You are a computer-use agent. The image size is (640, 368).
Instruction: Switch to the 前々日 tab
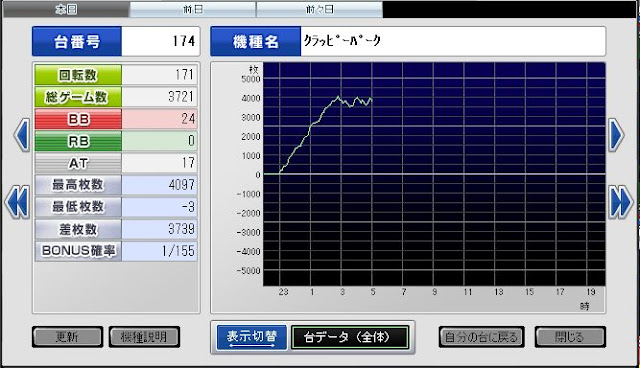[x=319, y=9]
